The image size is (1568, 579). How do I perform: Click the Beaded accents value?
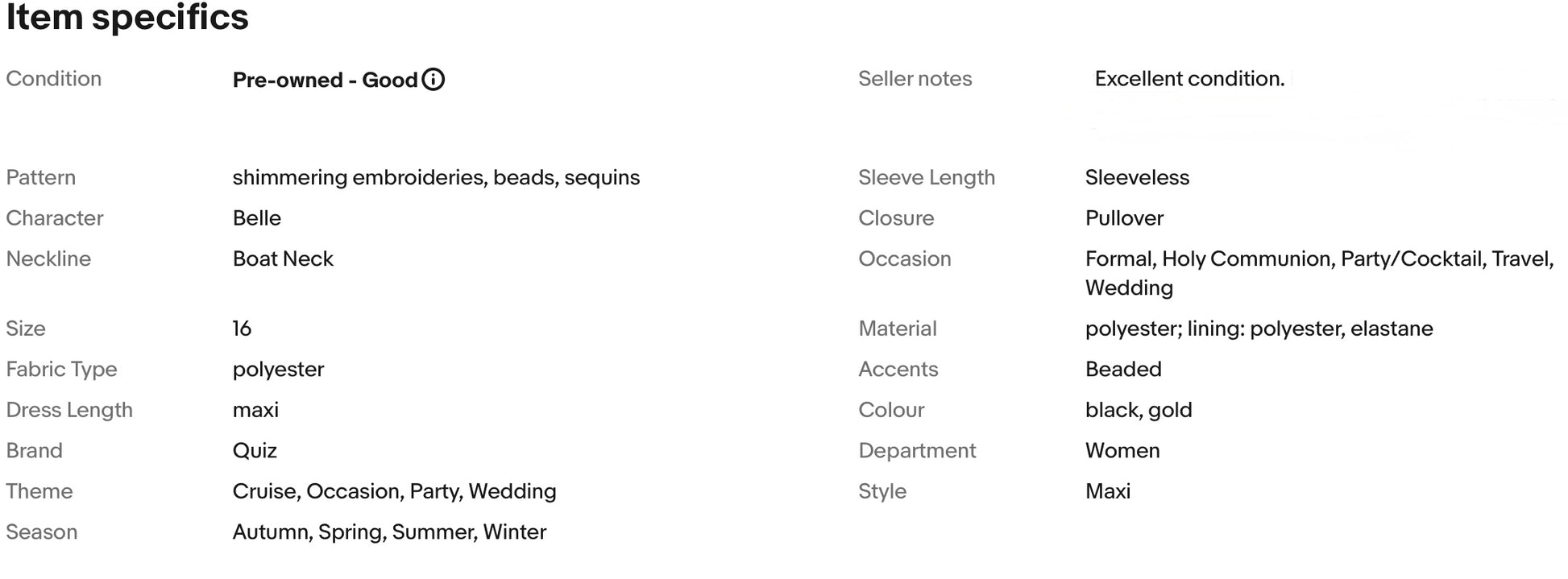(x=1123, y=369)
